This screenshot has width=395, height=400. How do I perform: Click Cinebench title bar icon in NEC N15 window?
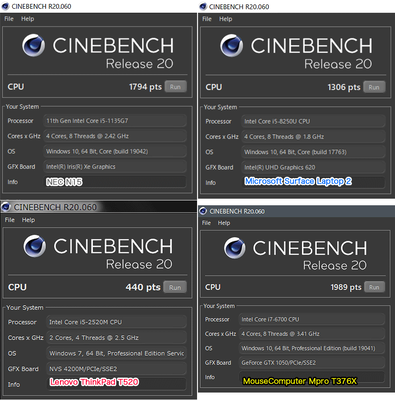[x=5, y=6]
